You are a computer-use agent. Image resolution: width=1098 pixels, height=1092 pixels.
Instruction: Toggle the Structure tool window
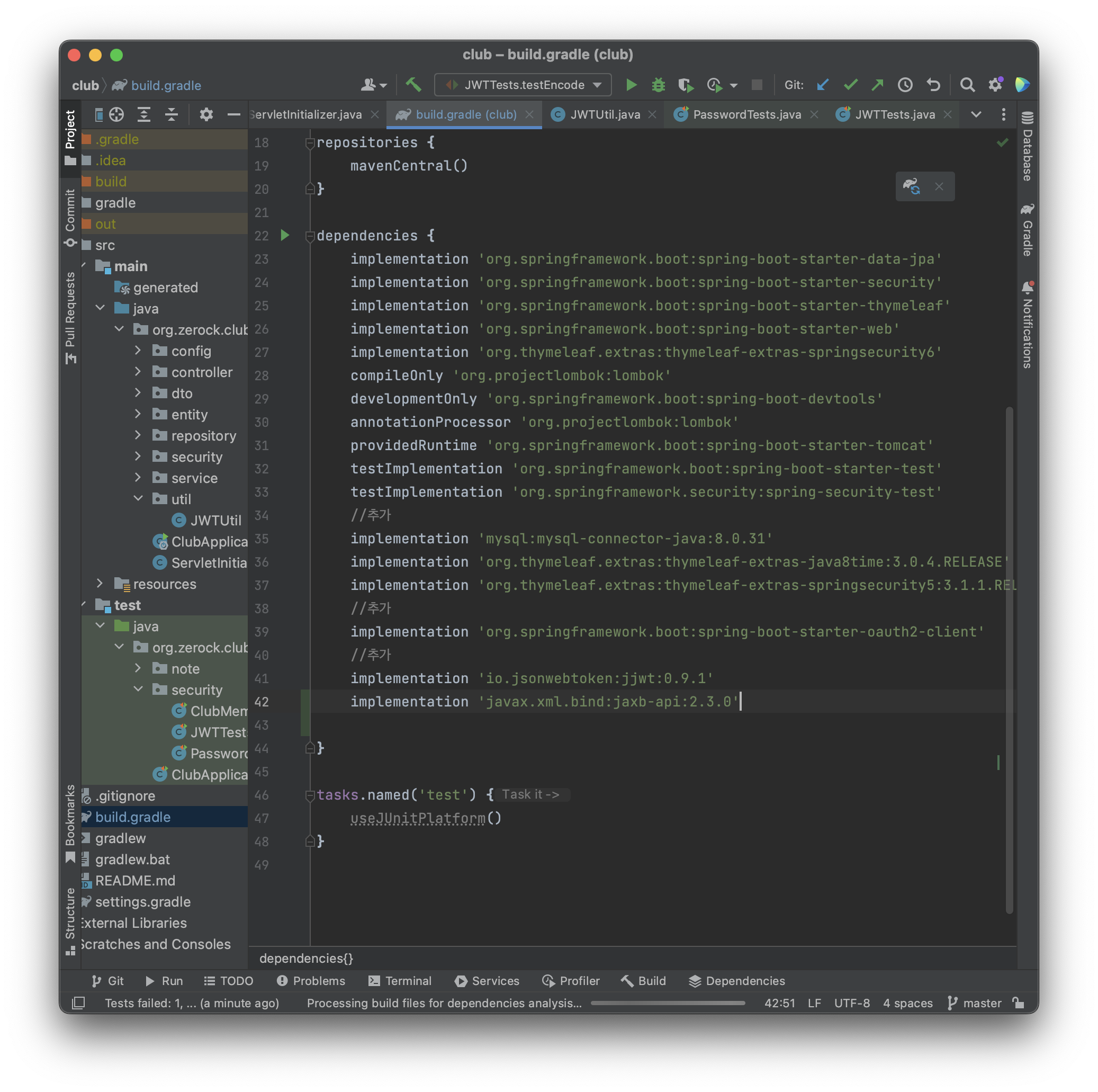(x=70, y=921)
